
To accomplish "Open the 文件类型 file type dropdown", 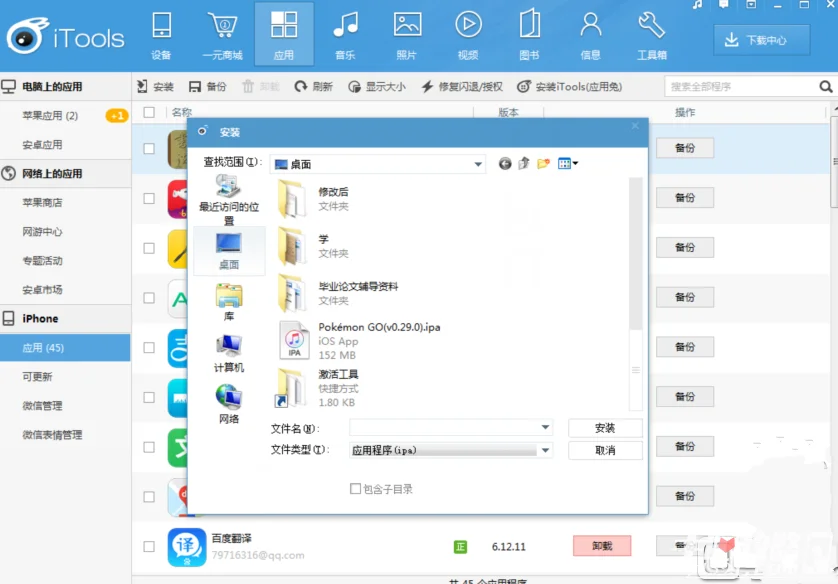I will [x=545, y=450].
